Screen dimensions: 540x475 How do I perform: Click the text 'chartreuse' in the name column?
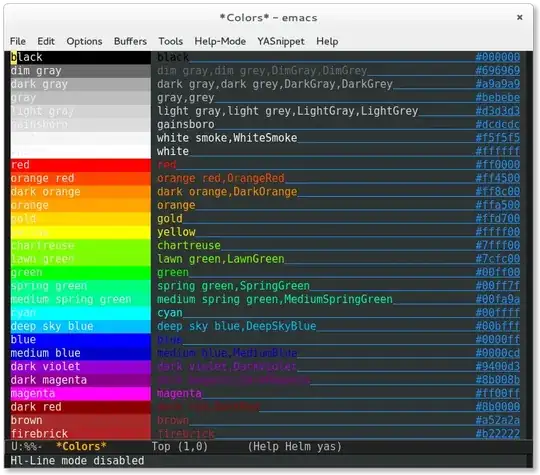click(189, 245)
